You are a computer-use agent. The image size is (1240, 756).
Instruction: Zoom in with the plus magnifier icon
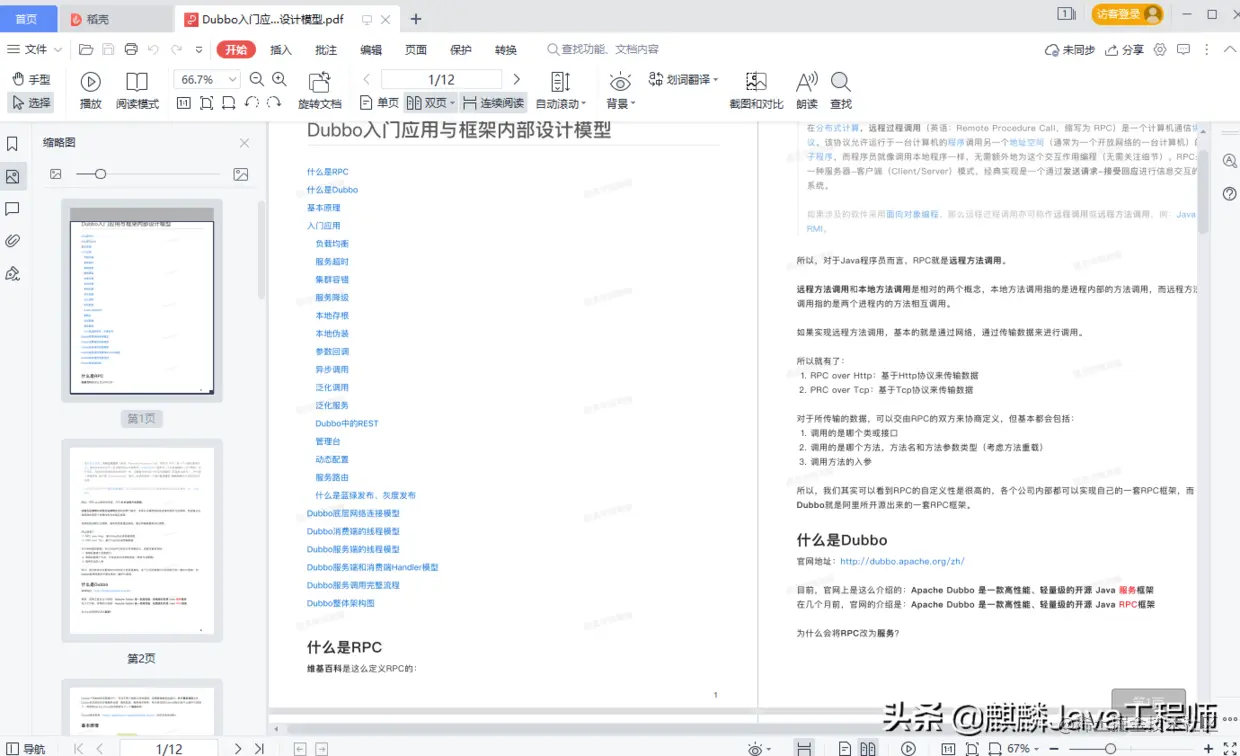tap(279, 79)
